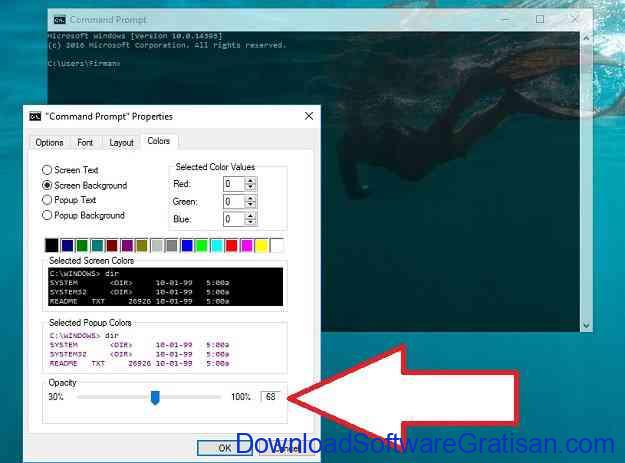Close the Command Prompt Properties dialog
This screenshot has height=463, width=625.
point(309,116)
